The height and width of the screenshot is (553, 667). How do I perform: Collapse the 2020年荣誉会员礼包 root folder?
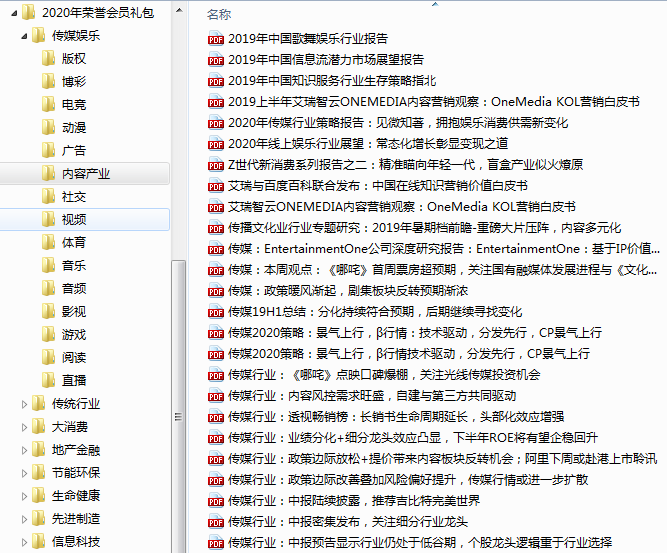(14, 13)
